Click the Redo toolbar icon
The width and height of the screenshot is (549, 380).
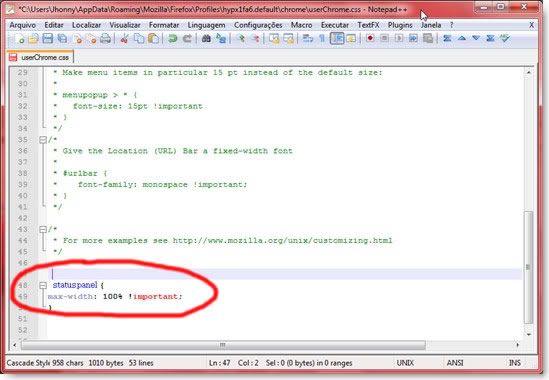pos(187,39)
